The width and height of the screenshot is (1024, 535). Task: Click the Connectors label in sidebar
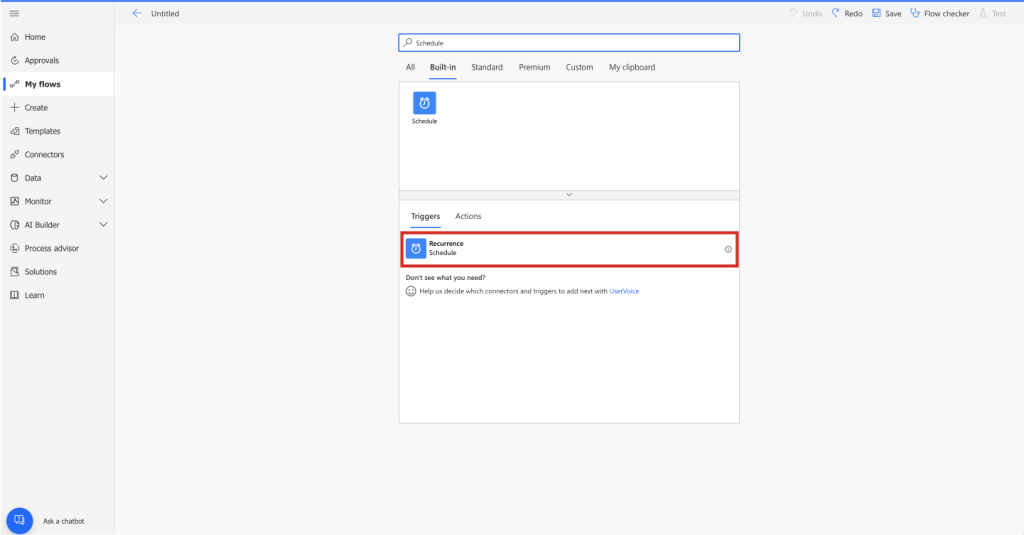(x=44, y=155)
